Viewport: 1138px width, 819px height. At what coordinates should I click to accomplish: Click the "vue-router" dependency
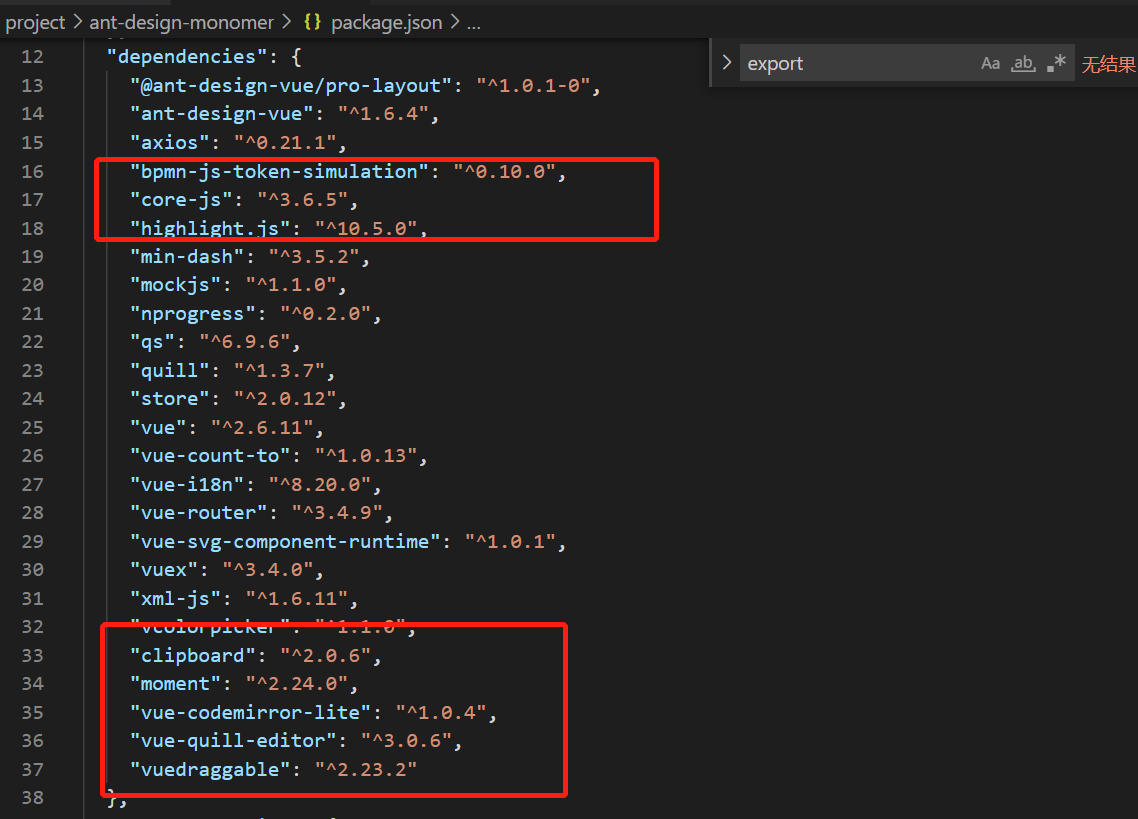pos(199,513)
